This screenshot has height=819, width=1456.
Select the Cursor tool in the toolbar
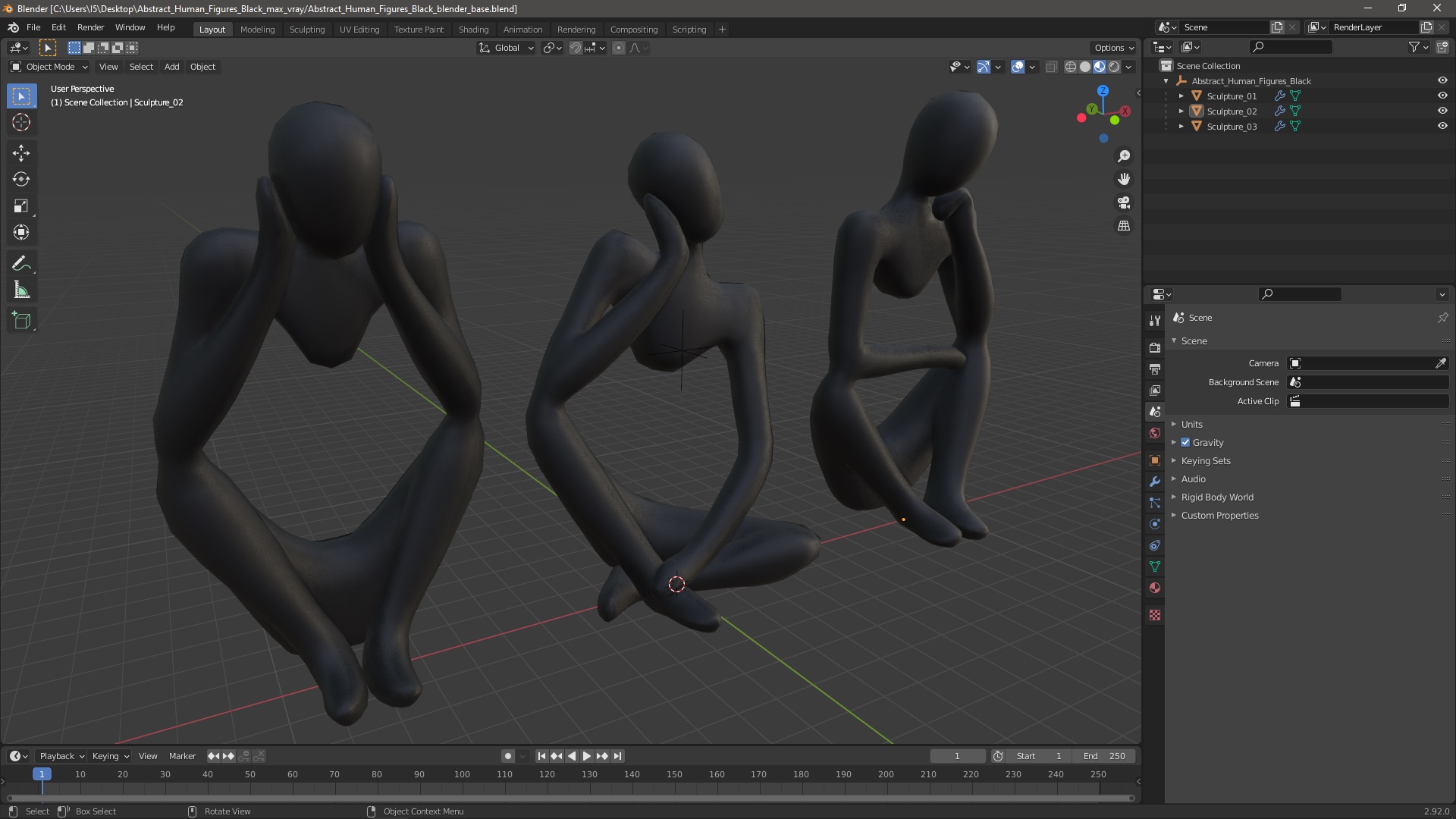pos(21,122)
